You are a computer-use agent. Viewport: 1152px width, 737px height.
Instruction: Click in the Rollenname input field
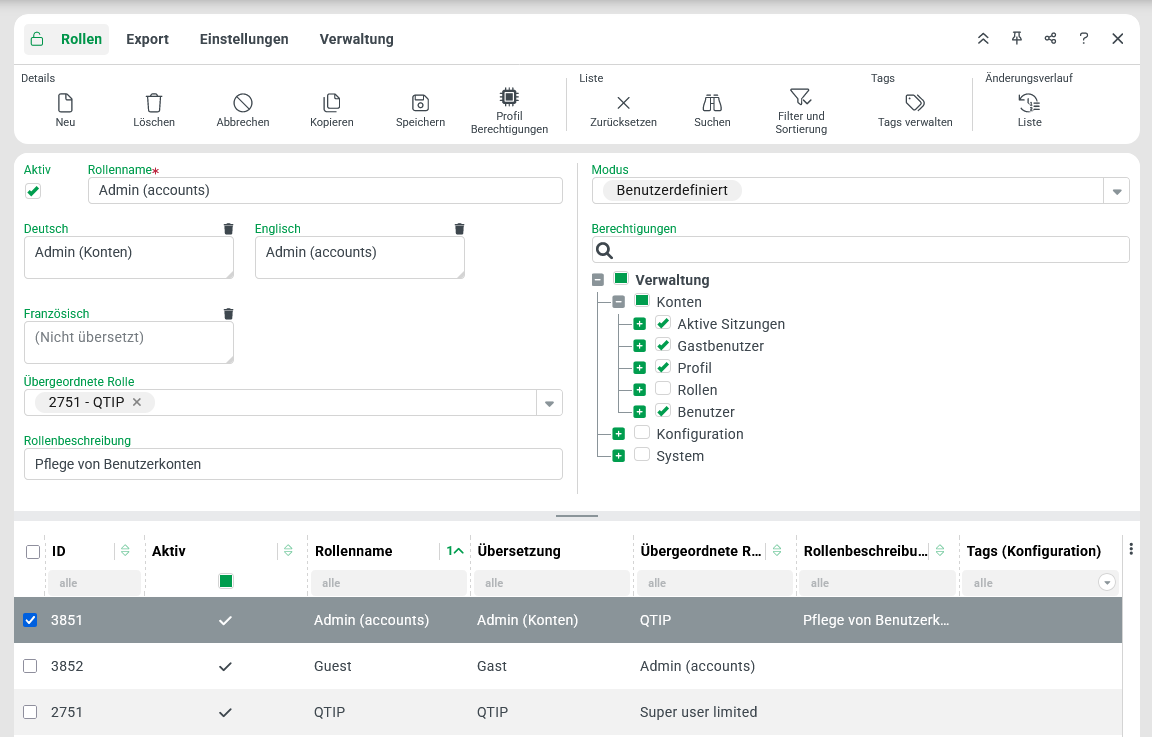(325, 190)
